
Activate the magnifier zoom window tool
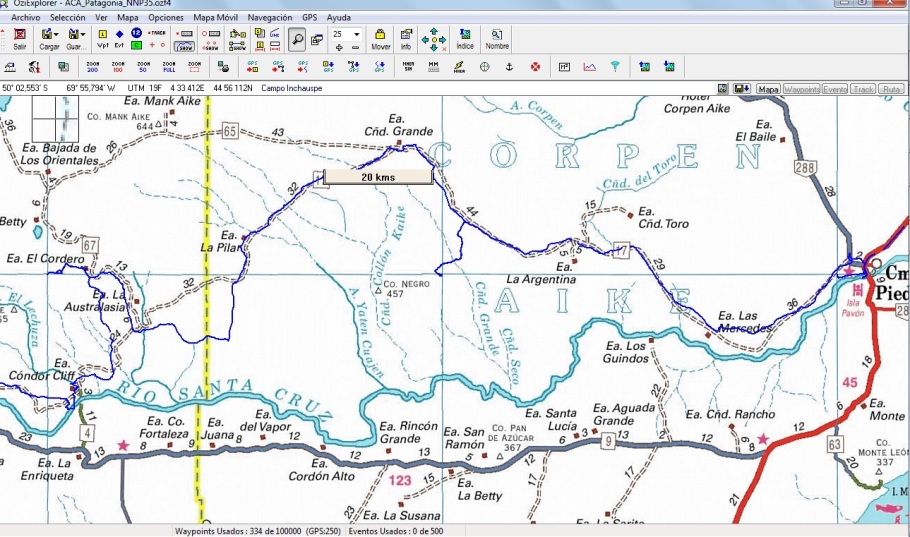[x=297, y=39]
